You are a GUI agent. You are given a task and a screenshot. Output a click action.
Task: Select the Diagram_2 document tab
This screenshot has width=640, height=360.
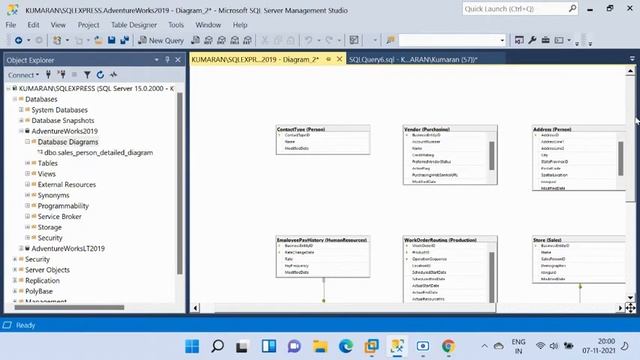pos(255,60)
